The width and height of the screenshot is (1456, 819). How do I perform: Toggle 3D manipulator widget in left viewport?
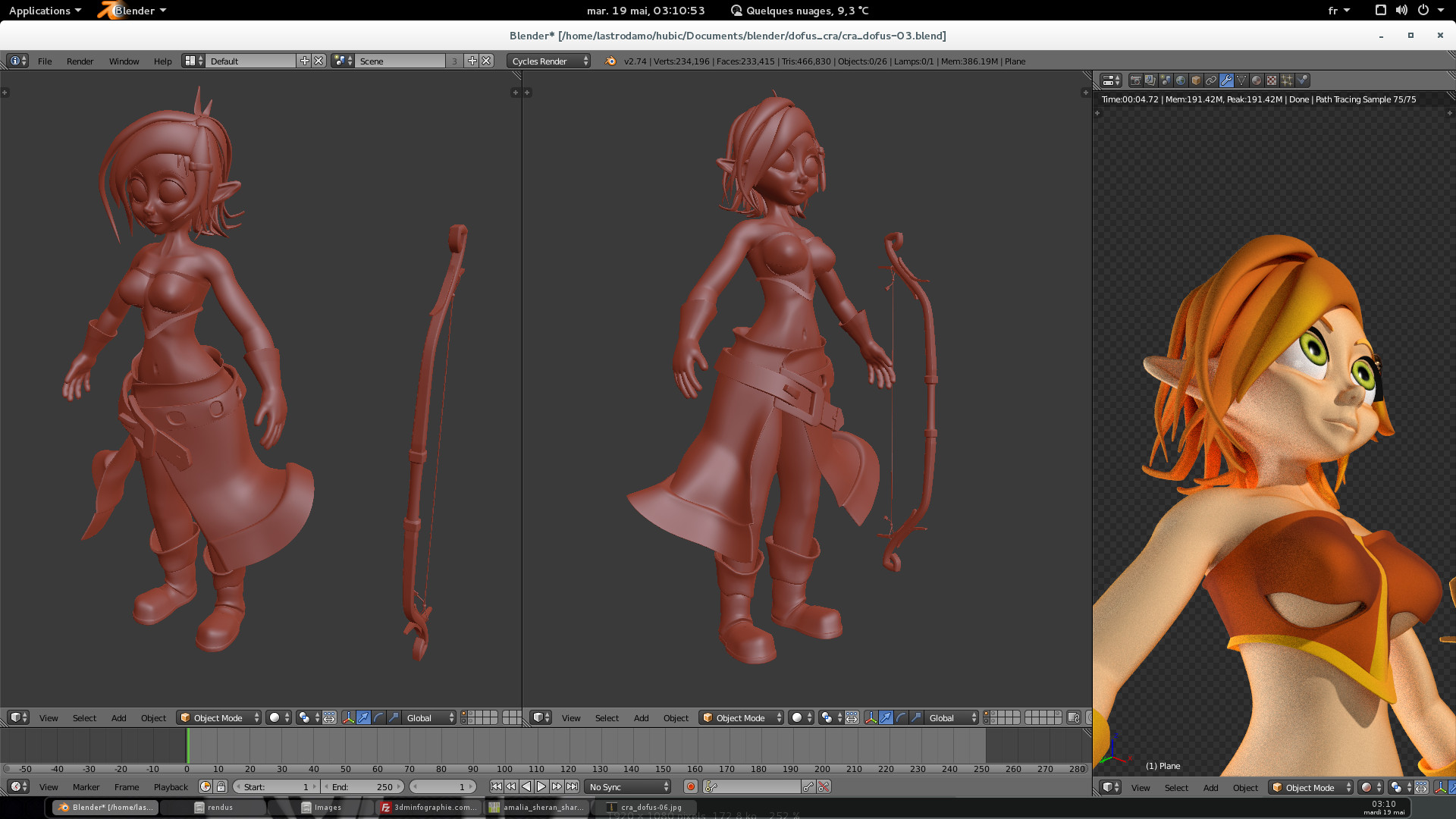348,717
